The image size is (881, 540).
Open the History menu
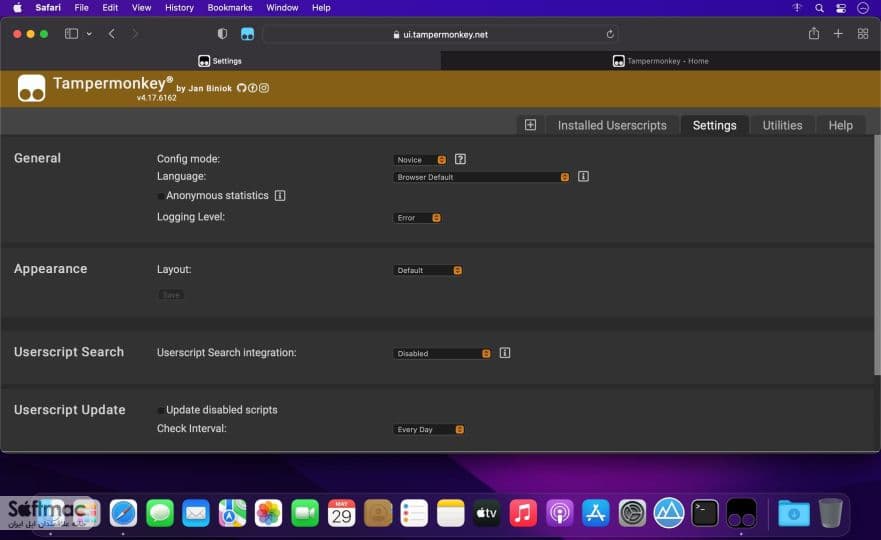coord(179,8)
